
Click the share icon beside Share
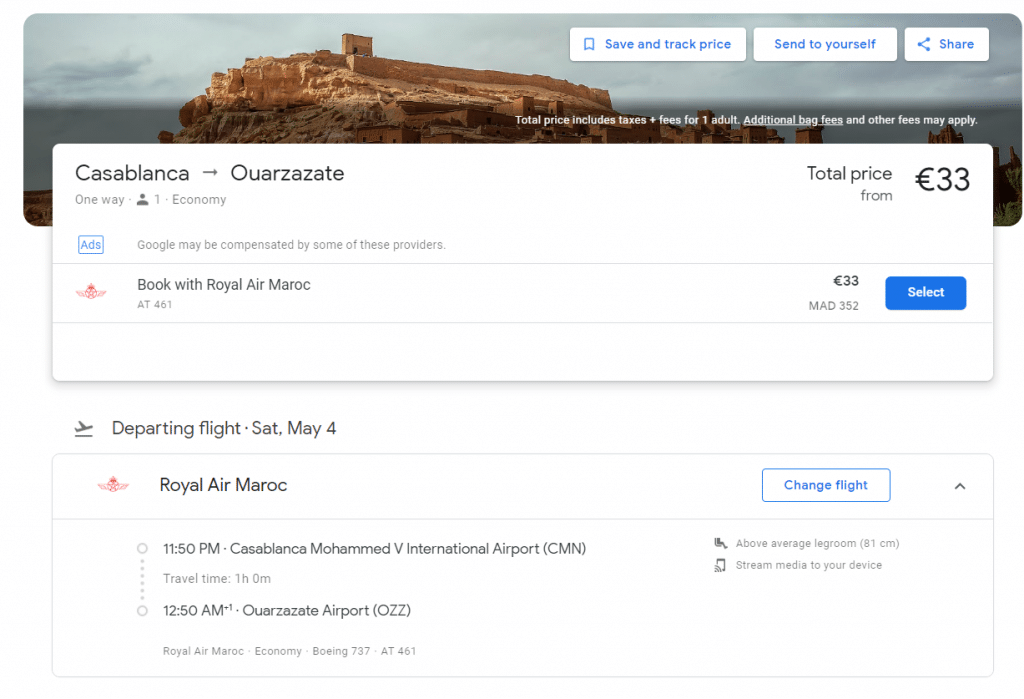coord(923,44)
